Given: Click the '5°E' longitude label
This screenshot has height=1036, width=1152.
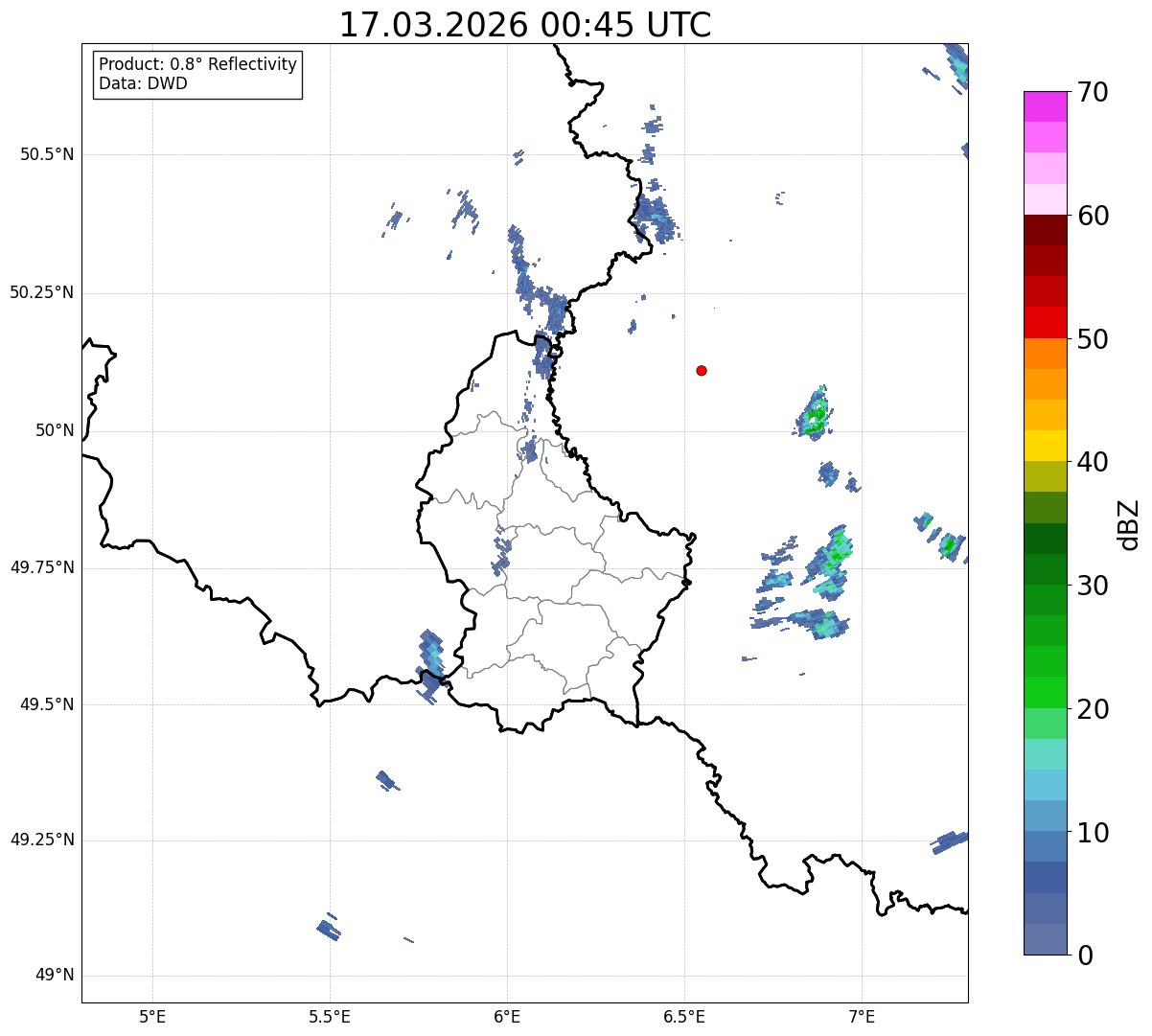Looking at the screenshot, I should 152,1016.
